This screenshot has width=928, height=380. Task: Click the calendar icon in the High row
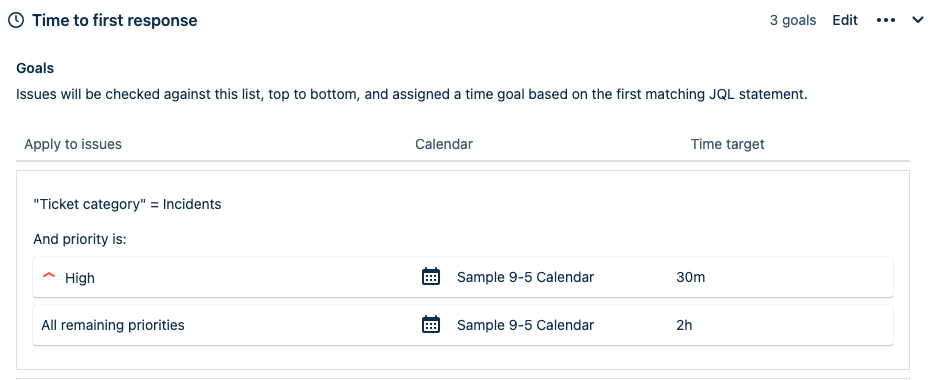[431, 276]
